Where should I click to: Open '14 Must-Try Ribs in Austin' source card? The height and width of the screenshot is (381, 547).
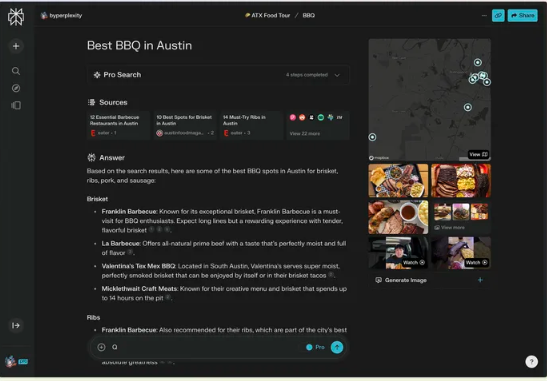coord(251,125)
